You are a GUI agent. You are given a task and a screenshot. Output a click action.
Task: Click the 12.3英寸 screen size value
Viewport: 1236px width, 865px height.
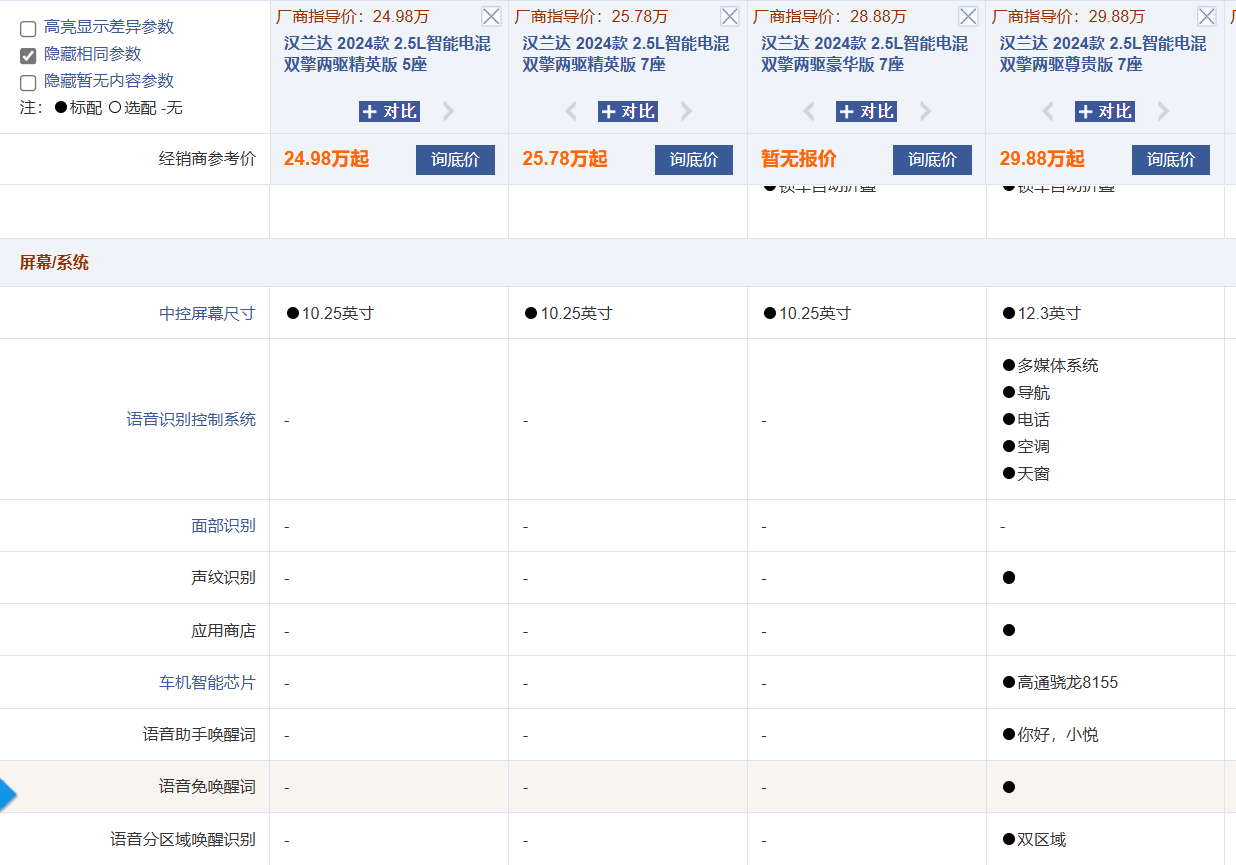point(1048,313)
